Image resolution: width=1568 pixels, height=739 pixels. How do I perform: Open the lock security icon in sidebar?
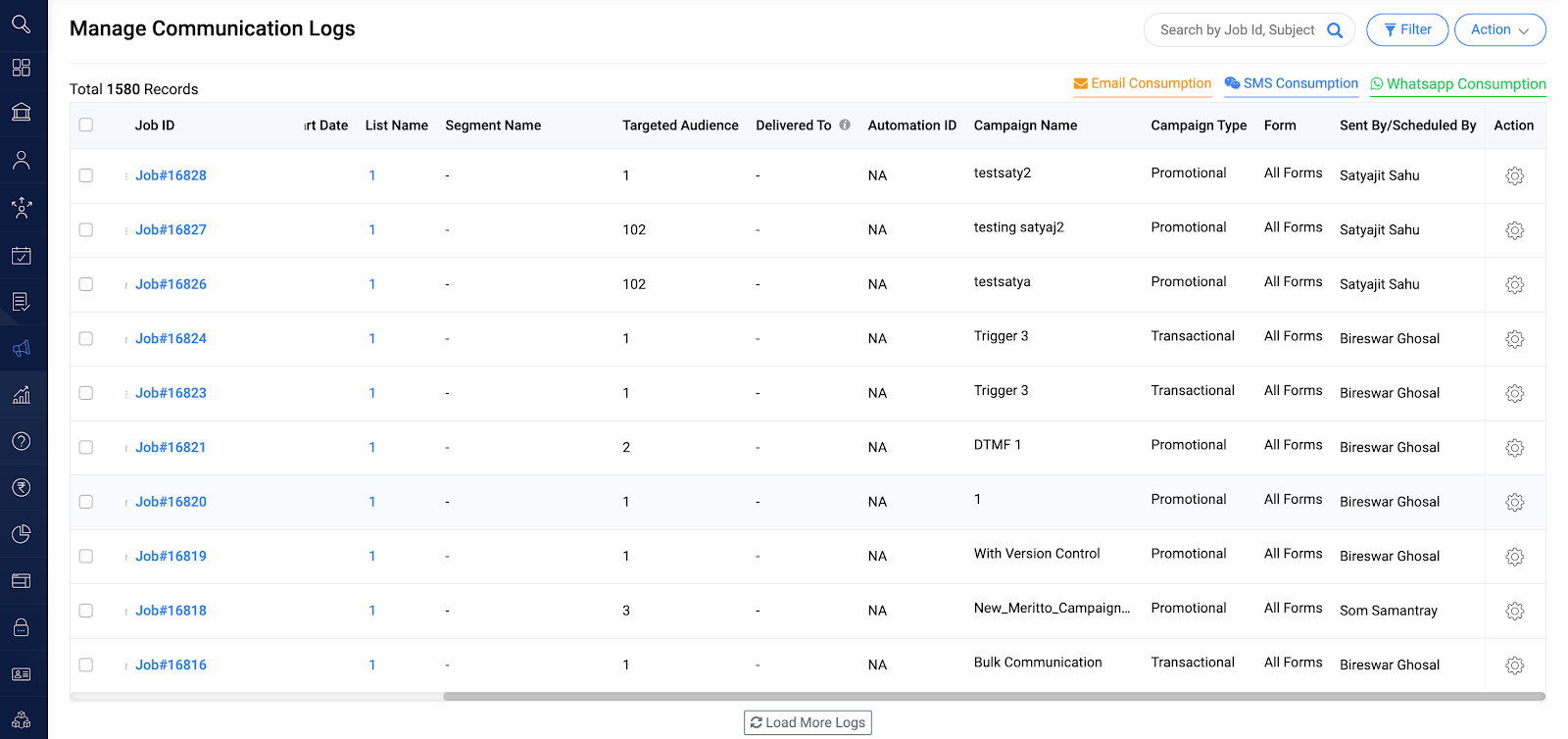point(22,627)
